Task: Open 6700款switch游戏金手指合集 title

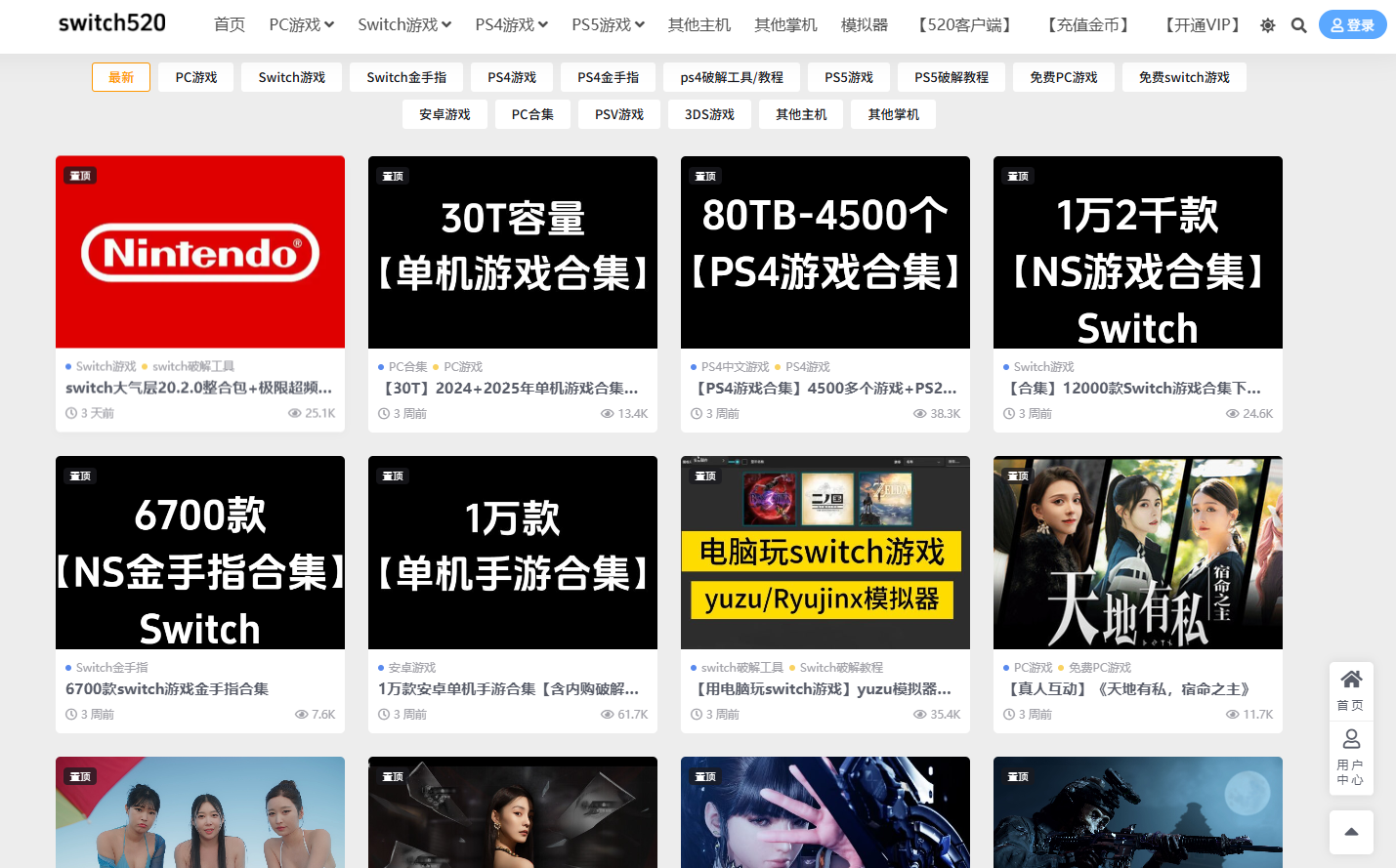Action: click(x=167, y=688)
